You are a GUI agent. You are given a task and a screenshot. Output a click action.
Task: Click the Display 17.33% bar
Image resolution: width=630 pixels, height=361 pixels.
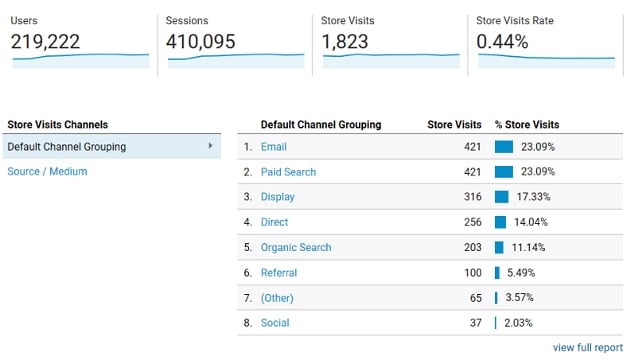point(501,197)
